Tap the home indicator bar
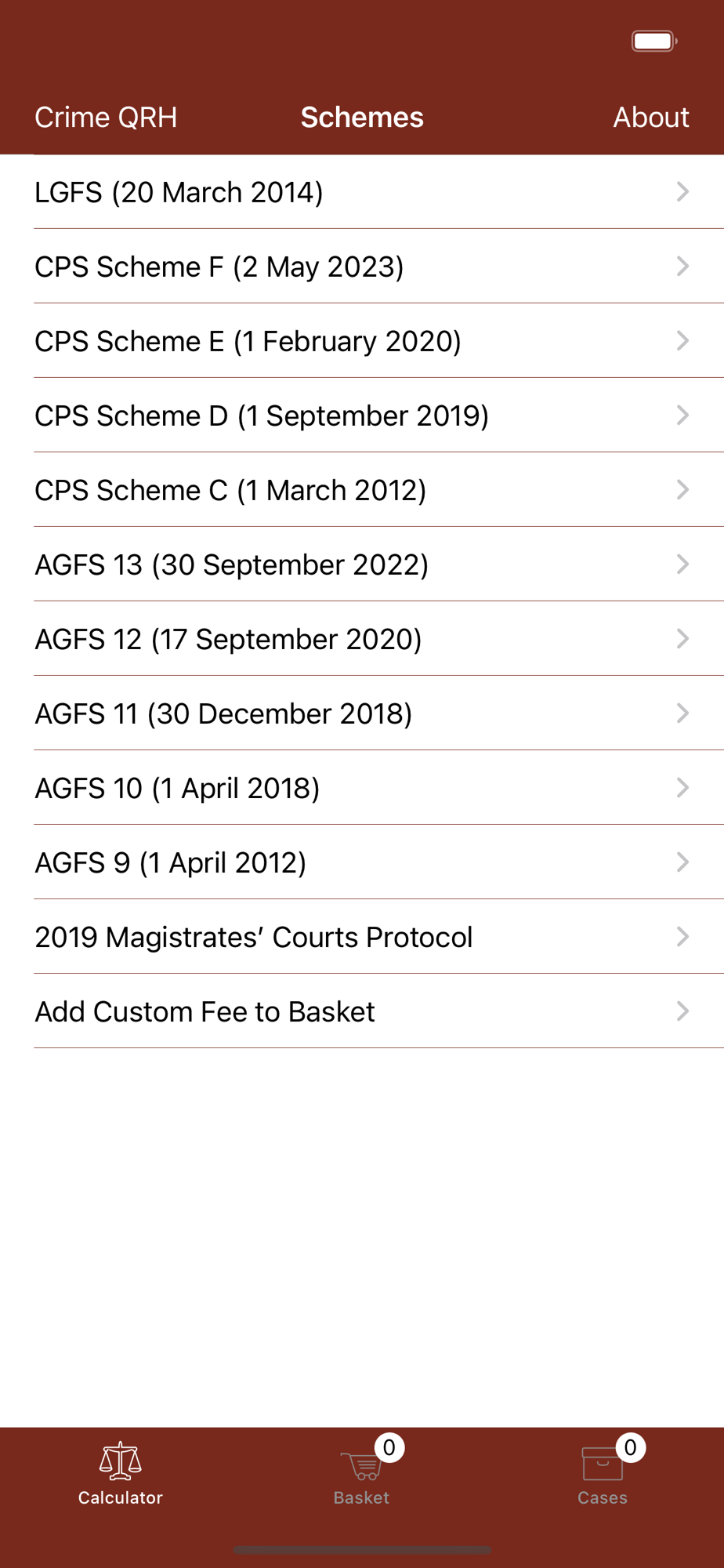This screenshot has height=1568, width=724. click(362, 1549)
